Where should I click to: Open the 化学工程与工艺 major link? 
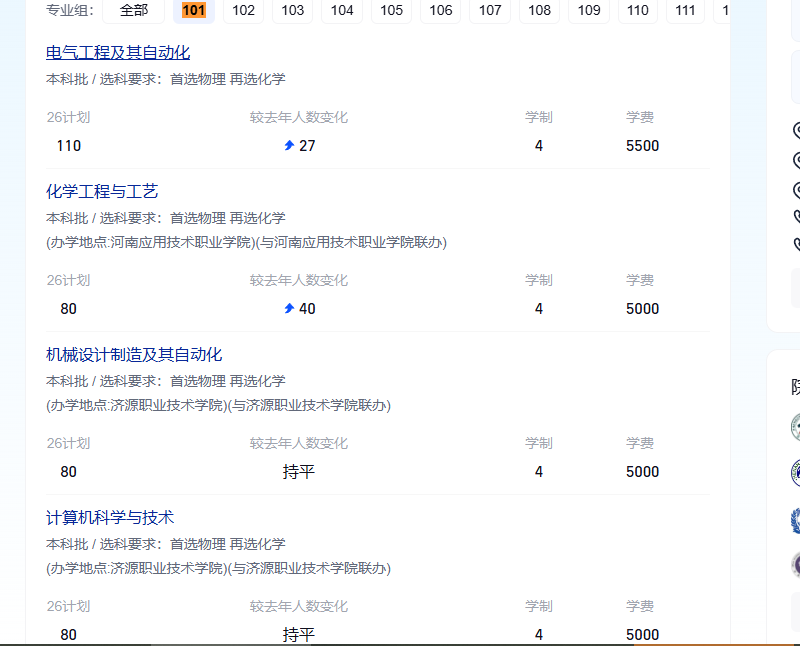[x=102, y=191]
